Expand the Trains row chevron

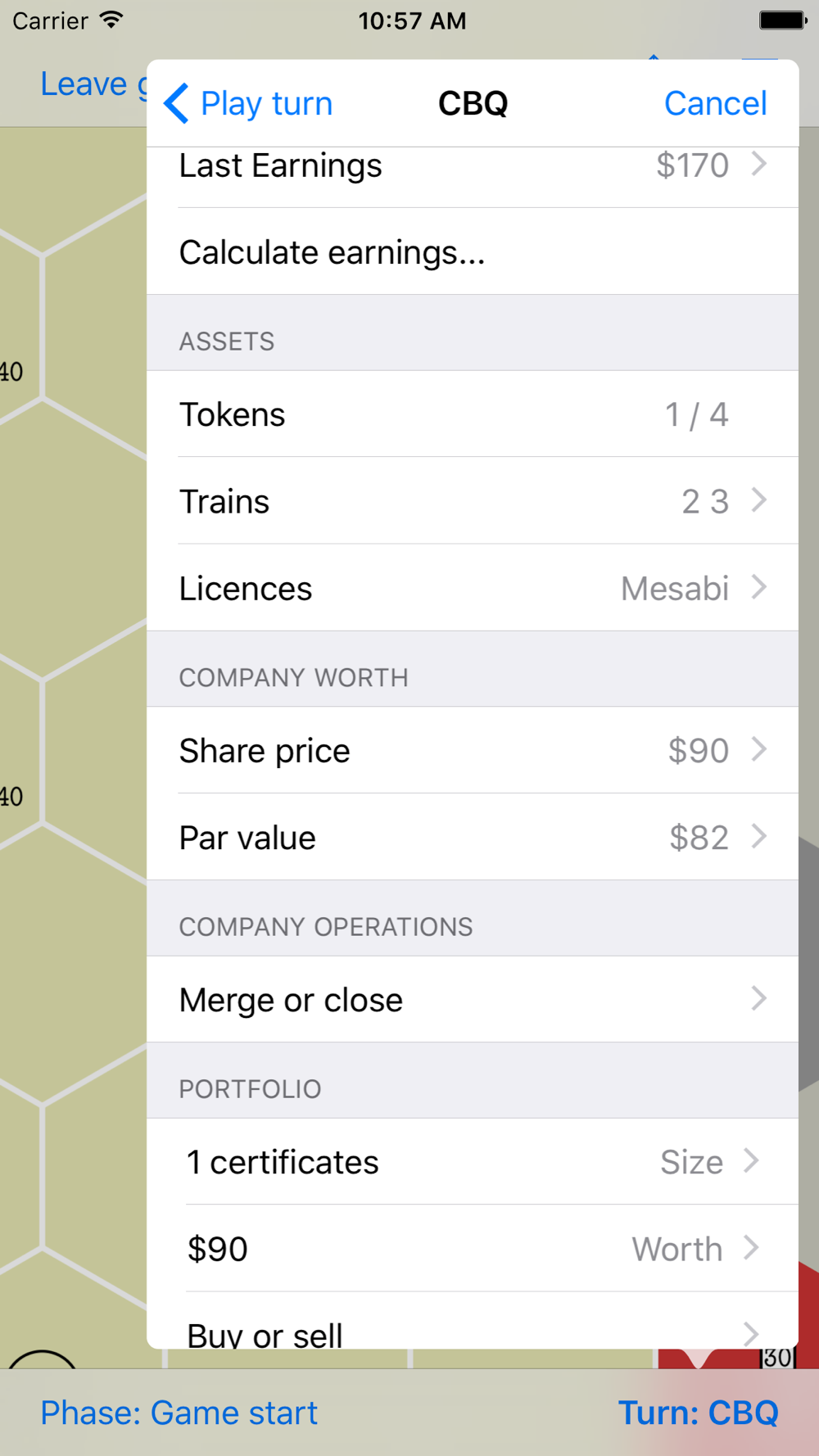(x=758, y=500)
